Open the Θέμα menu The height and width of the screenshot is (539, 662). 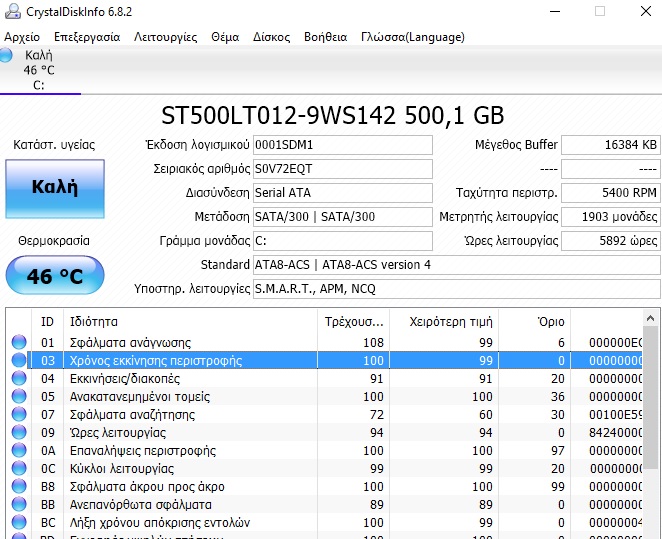tap(225, 37)
